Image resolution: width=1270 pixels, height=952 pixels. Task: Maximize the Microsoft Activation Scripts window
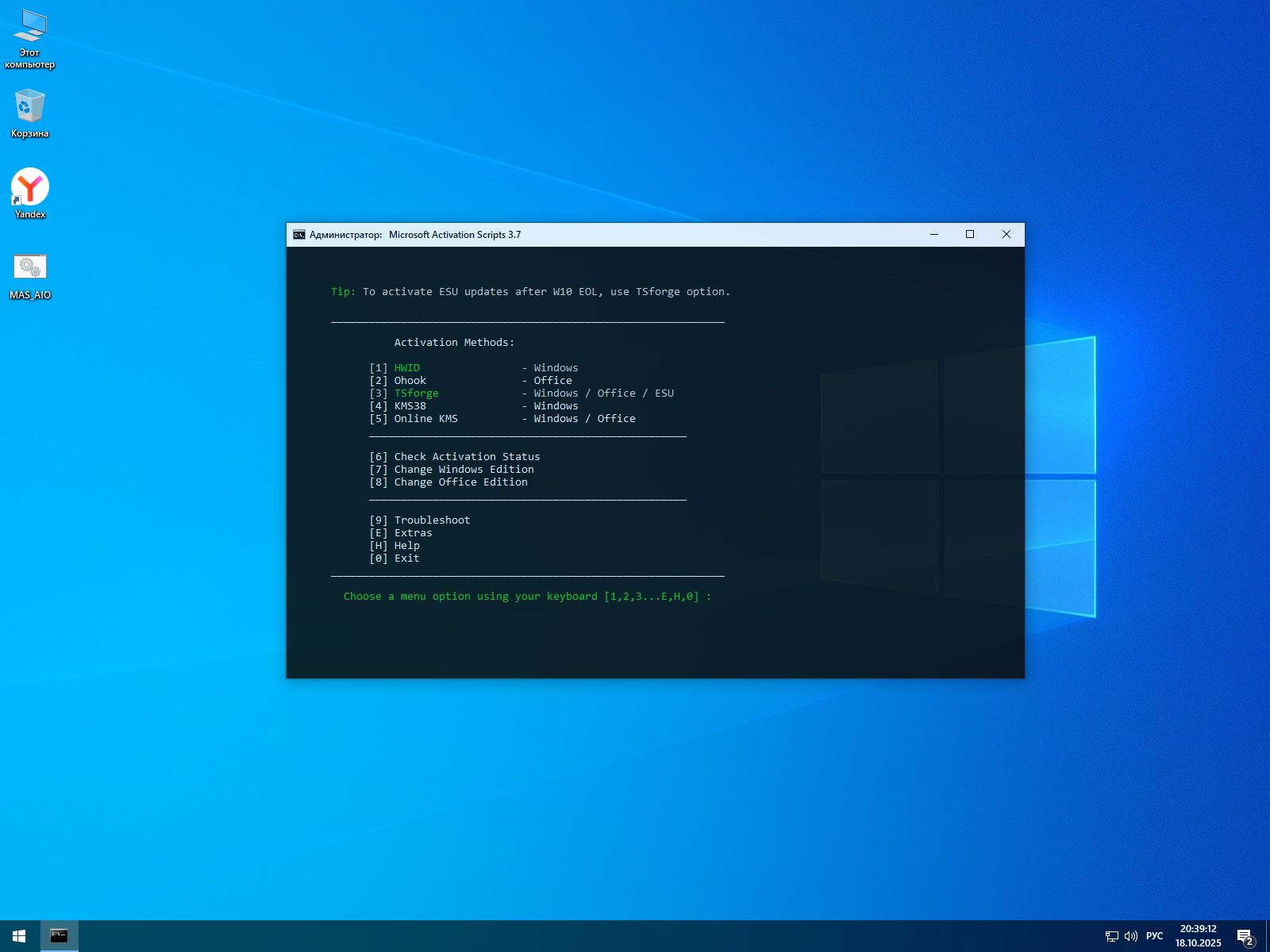click(x=970, y=235)
